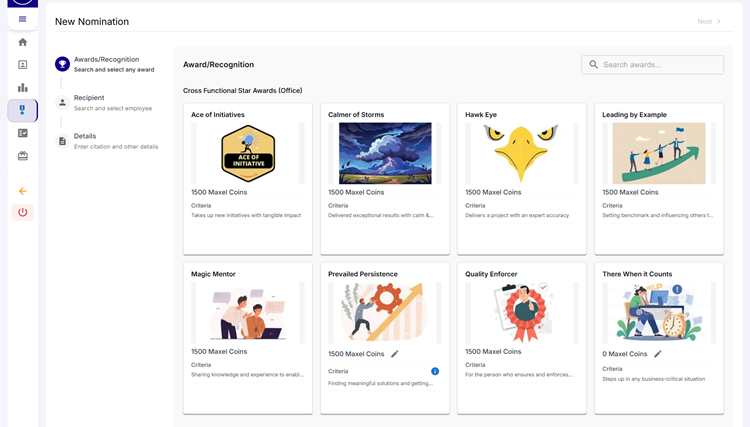Select the Calmer of Storms image
The image size is (750, 427).
pos(385,153)
